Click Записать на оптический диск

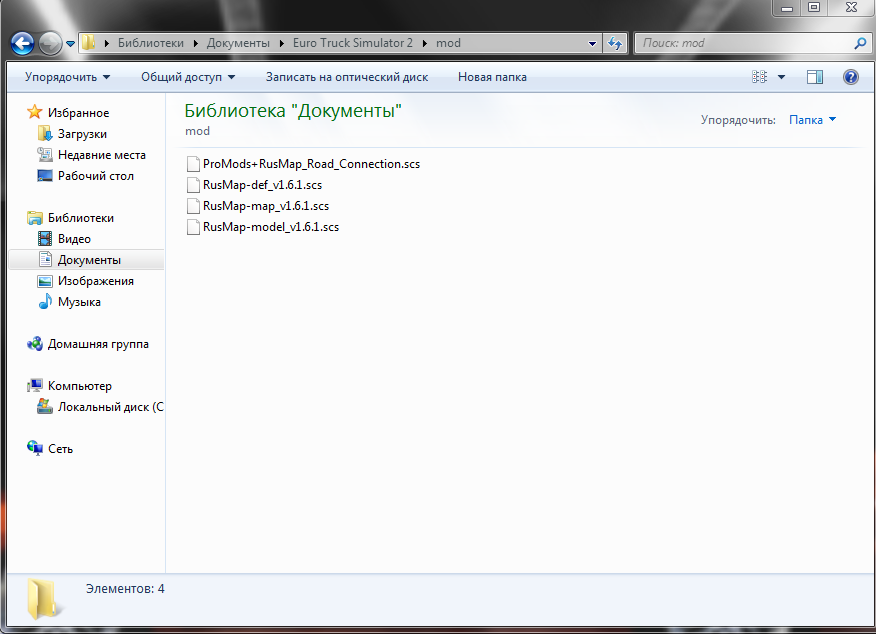[347, 77]
